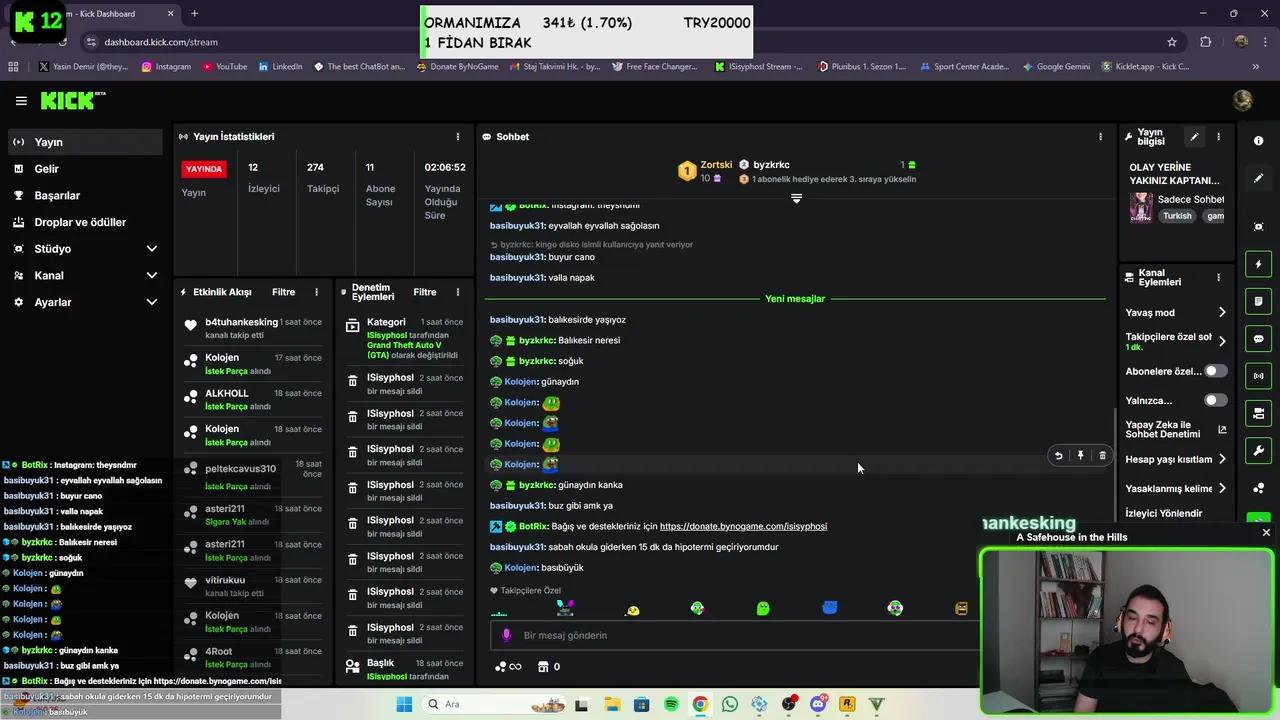Click pencil icon in right toolbar
This screenshot has width=1280, height=720.
coord(1258,178)
